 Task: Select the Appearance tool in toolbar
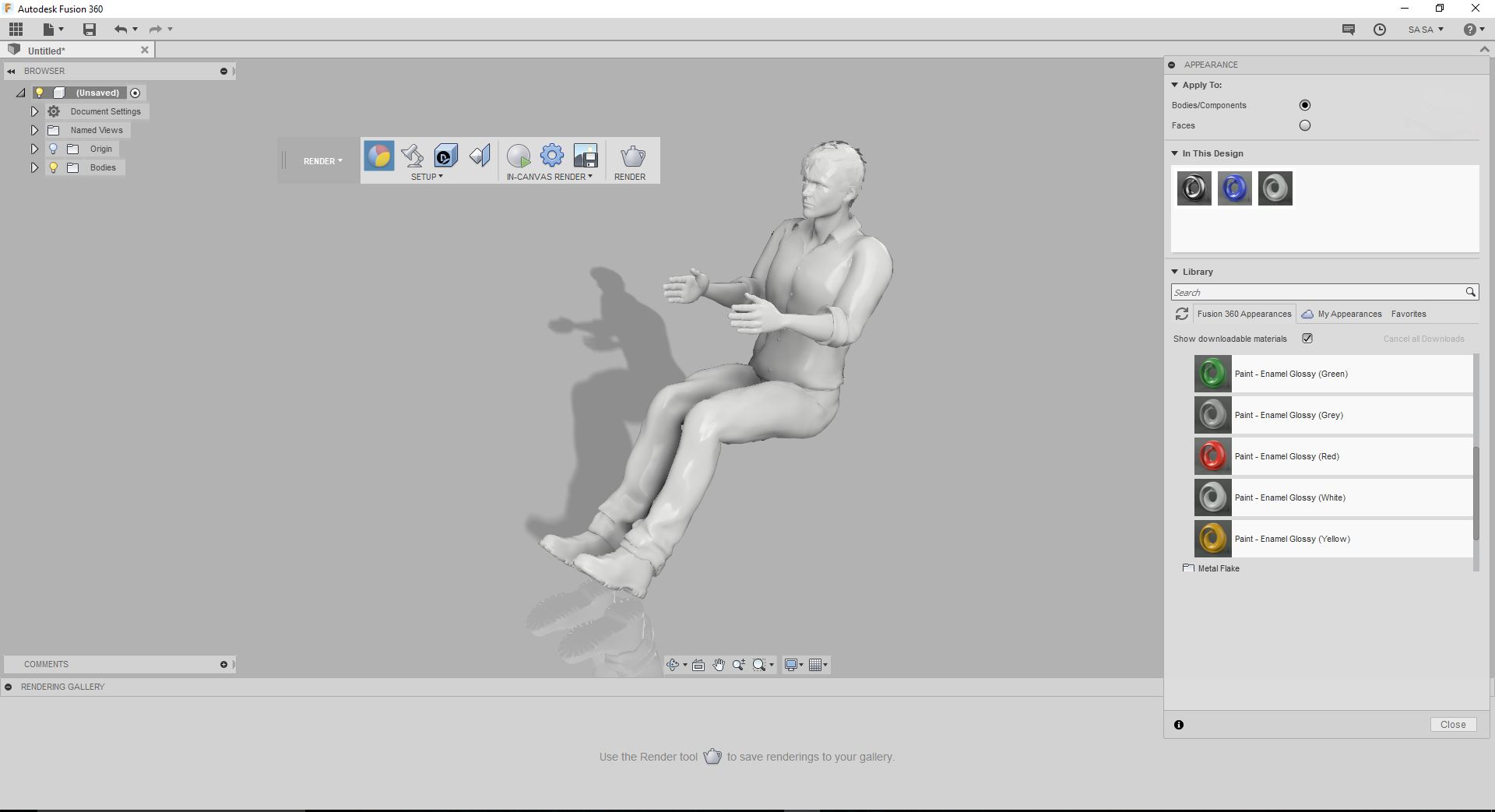tap(379, 156)
